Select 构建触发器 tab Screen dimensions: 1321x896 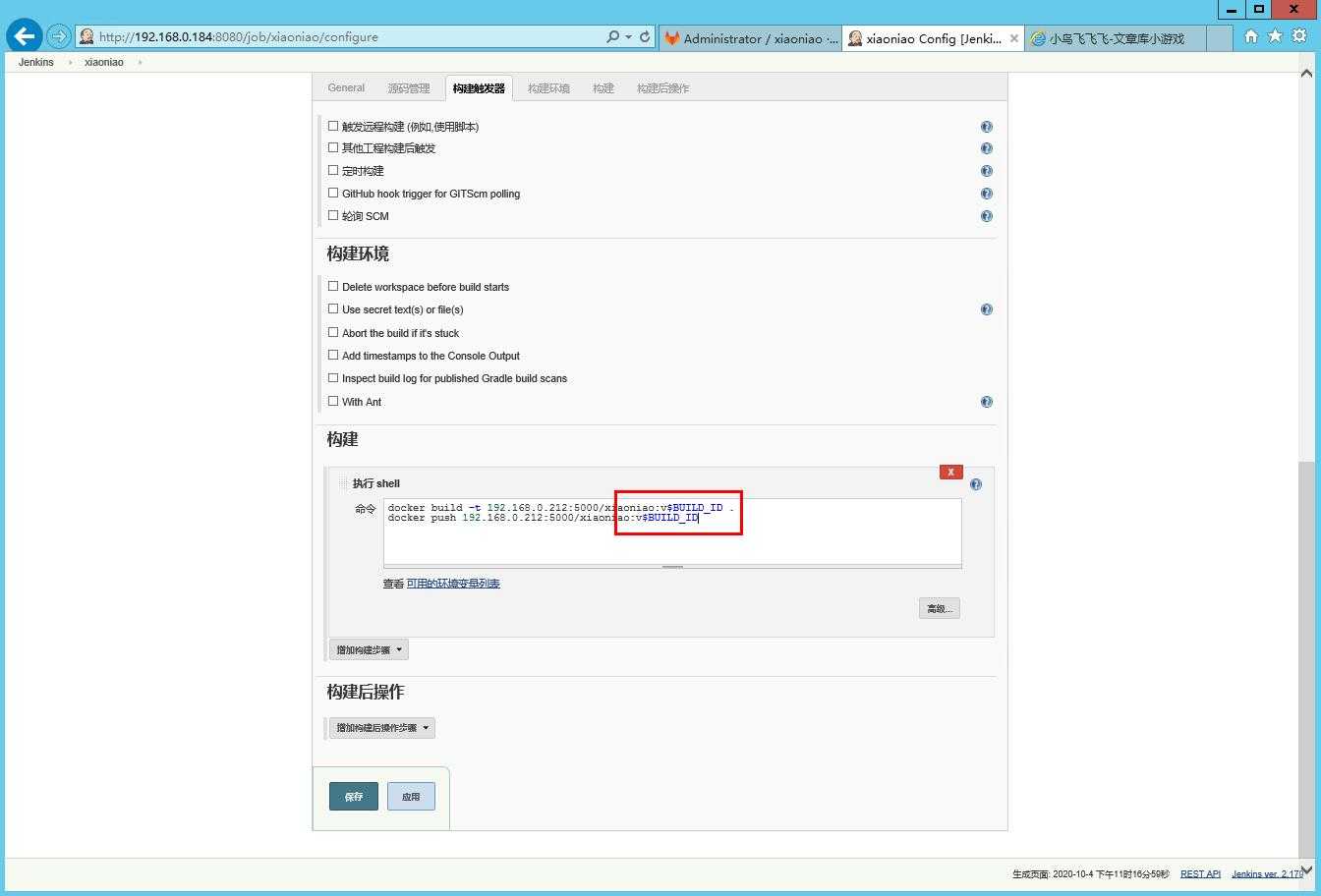479,88
